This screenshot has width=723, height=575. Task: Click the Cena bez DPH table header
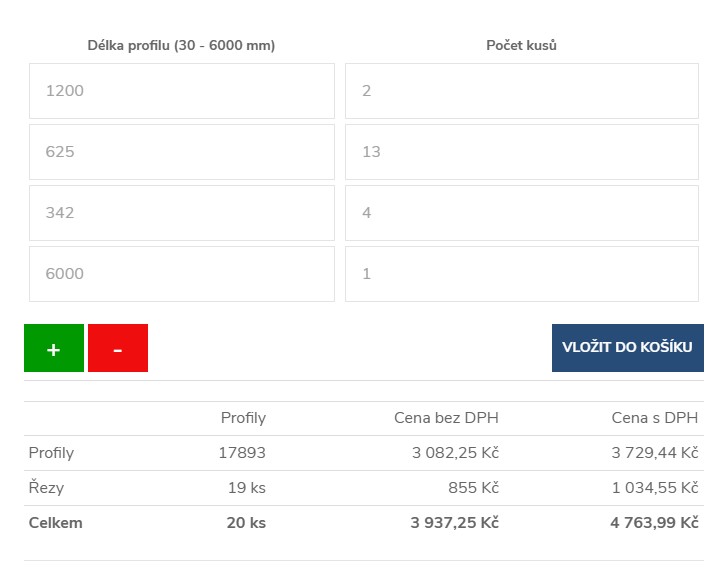click(446, 418)
